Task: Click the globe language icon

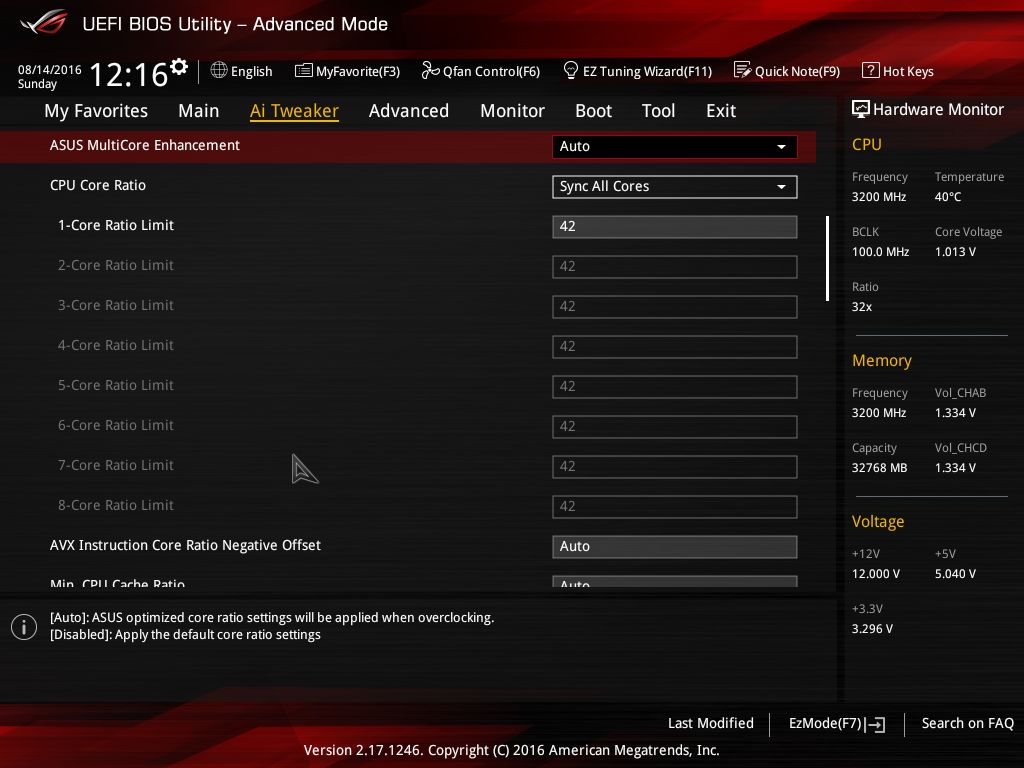Action: point(219,70)
